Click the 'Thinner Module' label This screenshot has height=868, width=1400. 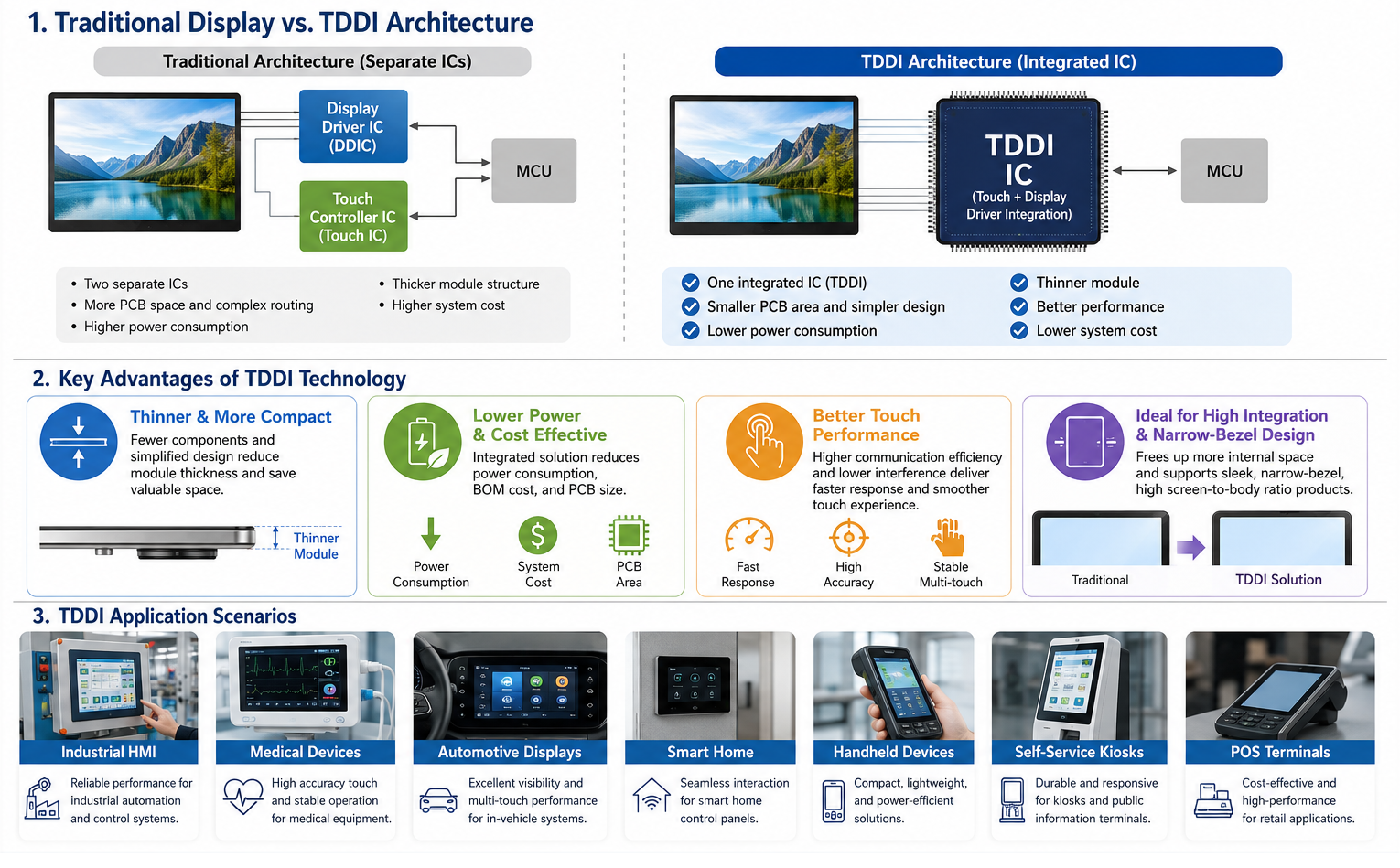coord(316,546)
